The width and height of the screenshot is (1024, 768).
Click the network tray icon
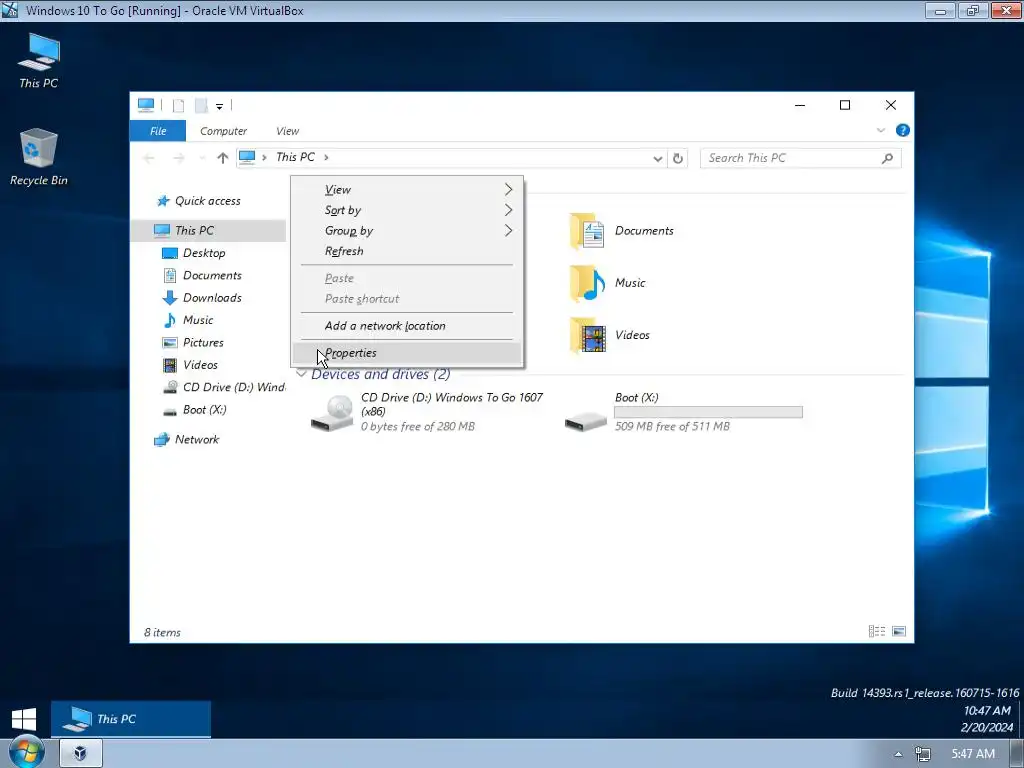[923, 754]
